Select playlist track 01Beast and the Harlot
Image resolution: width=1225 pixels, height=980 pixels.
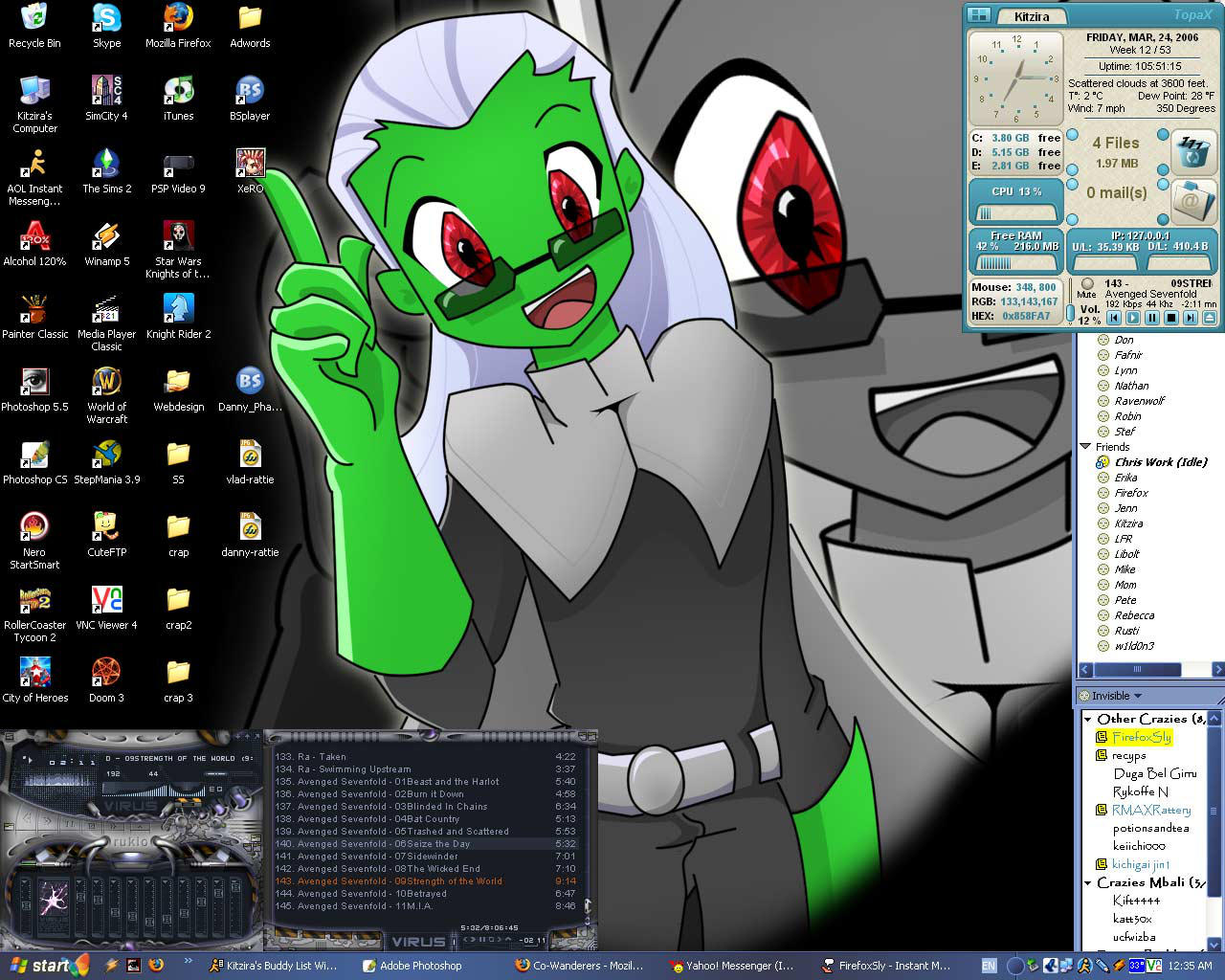(x=425, y=782)
